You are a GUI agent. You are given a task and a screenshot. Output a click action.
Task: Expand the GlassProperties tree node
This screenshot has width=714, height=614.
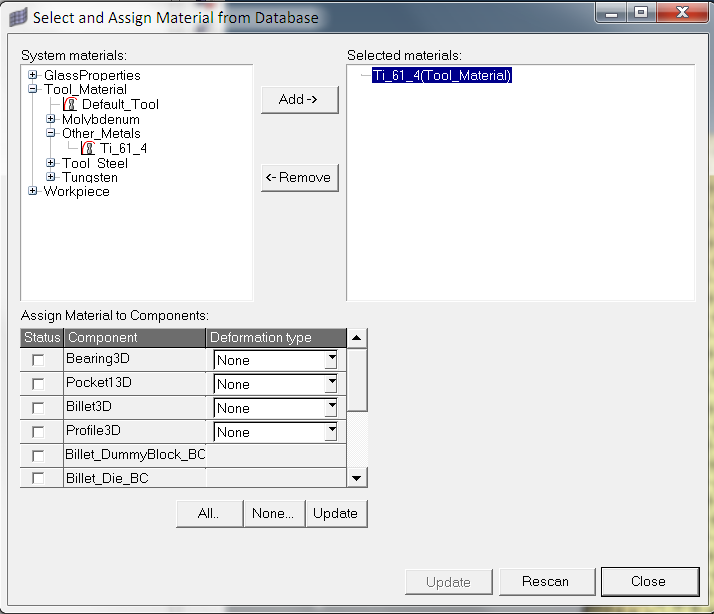coord(32,75)
